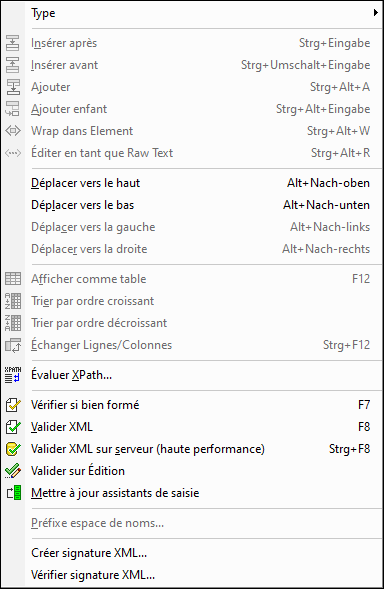Click the Insérer après icon
Screen dimensions: 384x589
pyautogui.click(x=13, y=43)
